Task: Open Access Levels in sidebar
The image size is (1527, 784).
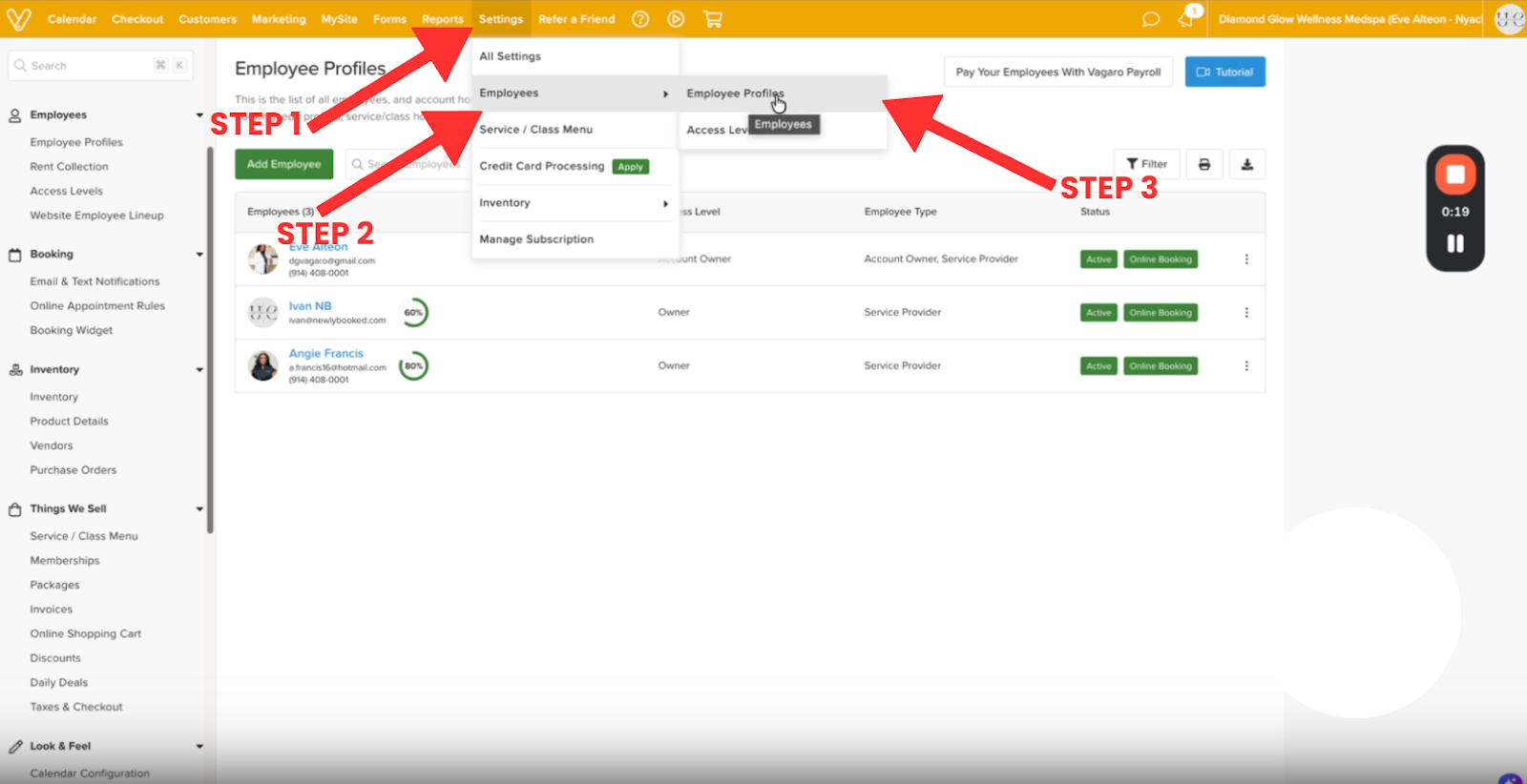Action: (x=66, y=191)
